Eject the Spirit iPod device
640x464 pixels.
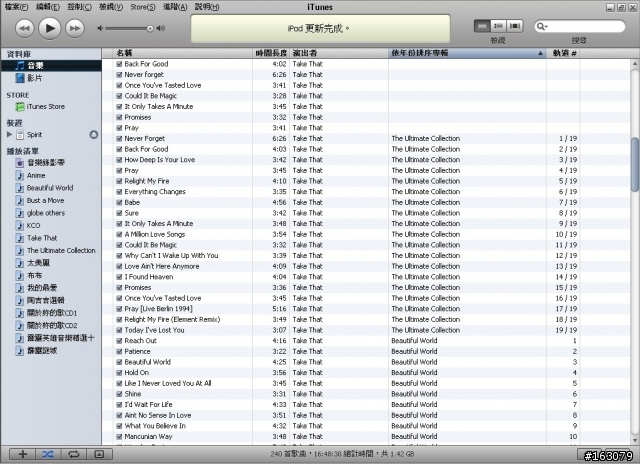(x=94, y=134)
